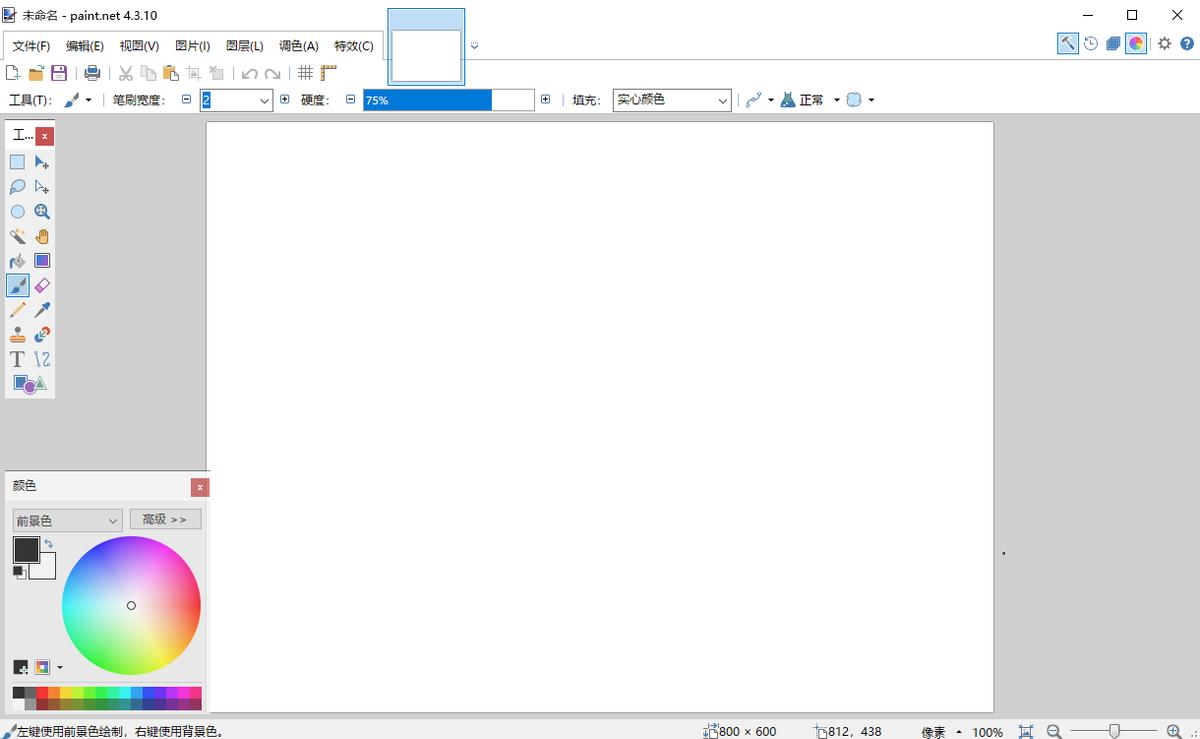Click the Copy icon
Image resolution: width=1200 pixels, height=739 pixels.
pos(148,73)
